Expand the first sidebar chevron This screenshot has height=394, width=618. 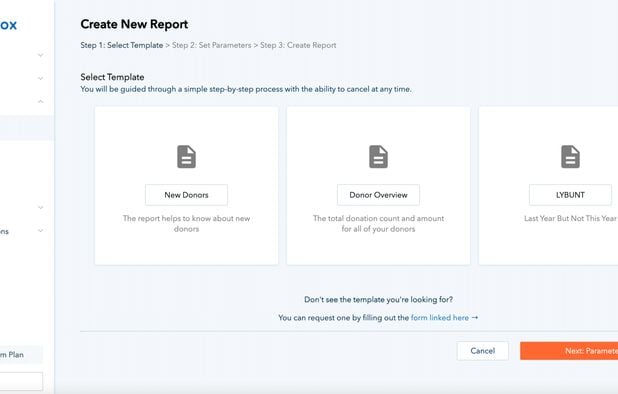pyautogui.click(x=41, y=55)
